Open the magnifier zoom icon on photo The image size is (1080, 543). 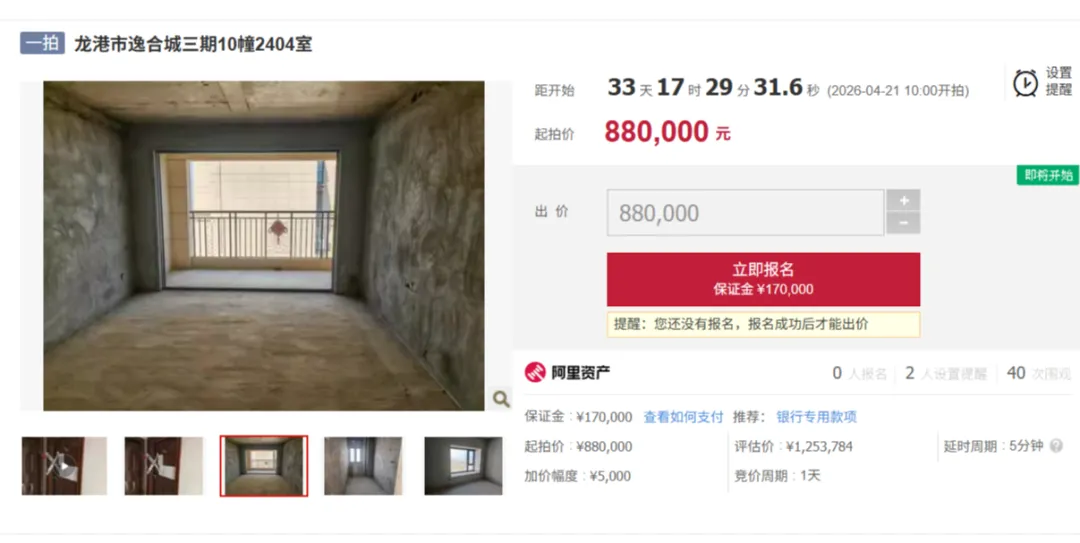[501, 398]
